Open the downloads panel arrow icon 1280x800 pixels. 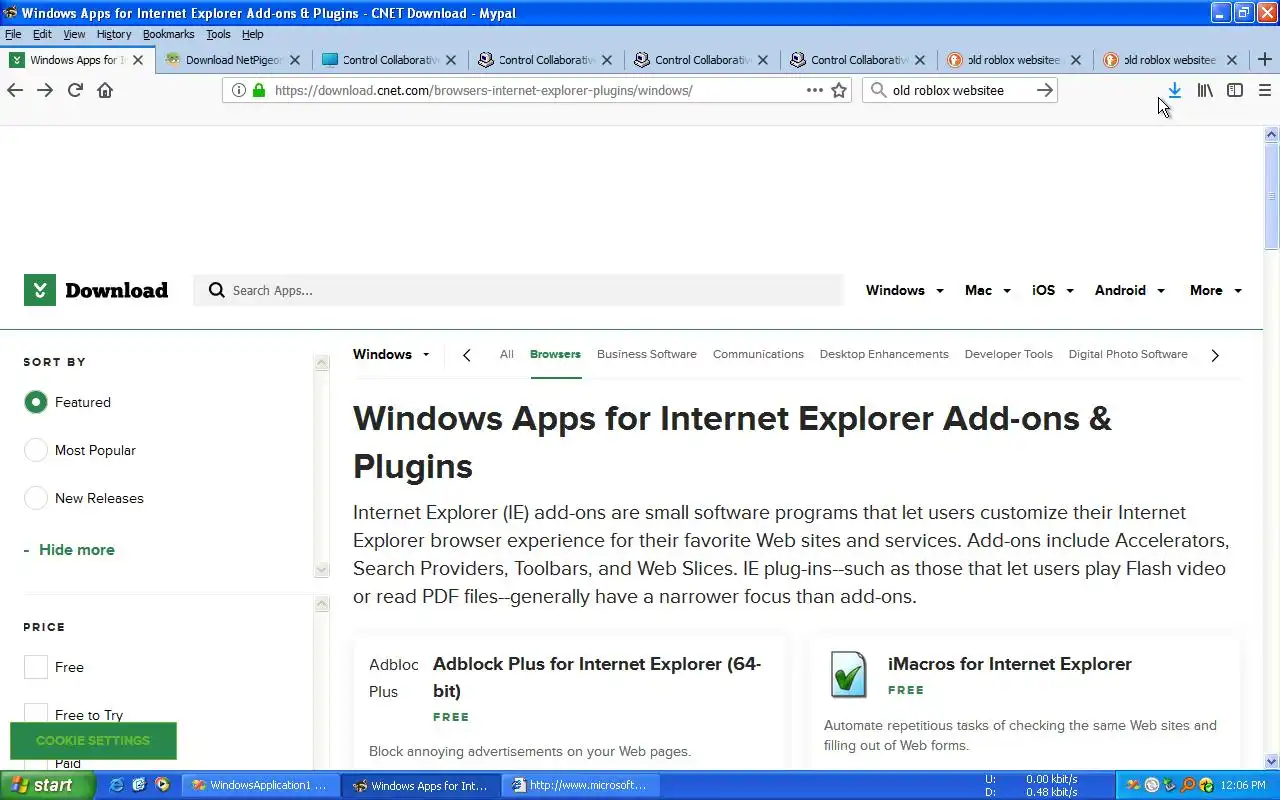pos(1175,90)
